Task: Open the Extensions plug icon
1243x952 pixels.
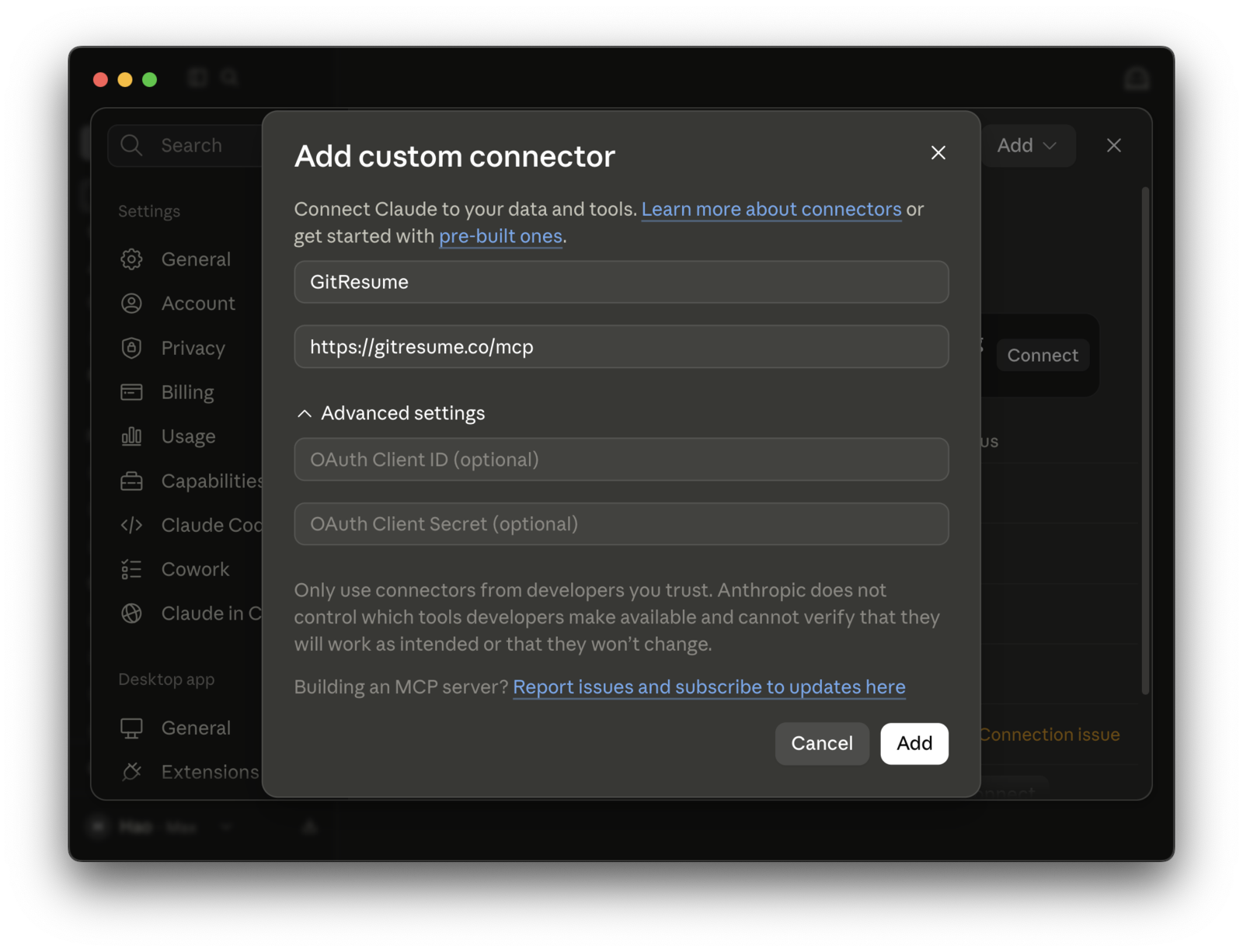Action: 131,772
